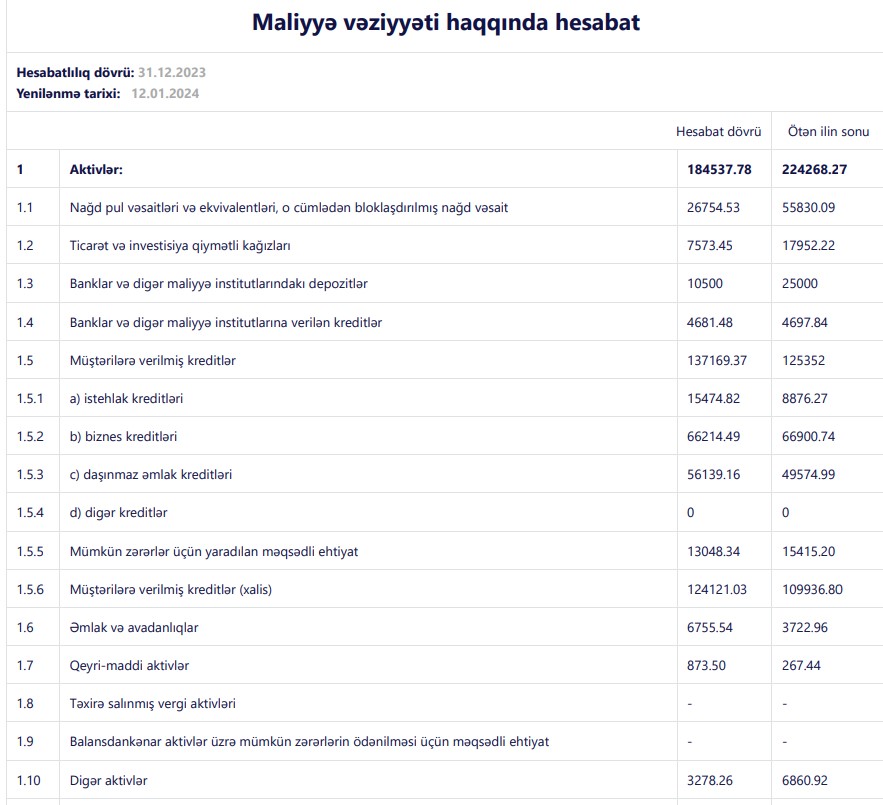This screenshot has width=883, height=805.
Task: Click the 'a) istehlak kreditləri' row label
Action: tap(126, 398)
